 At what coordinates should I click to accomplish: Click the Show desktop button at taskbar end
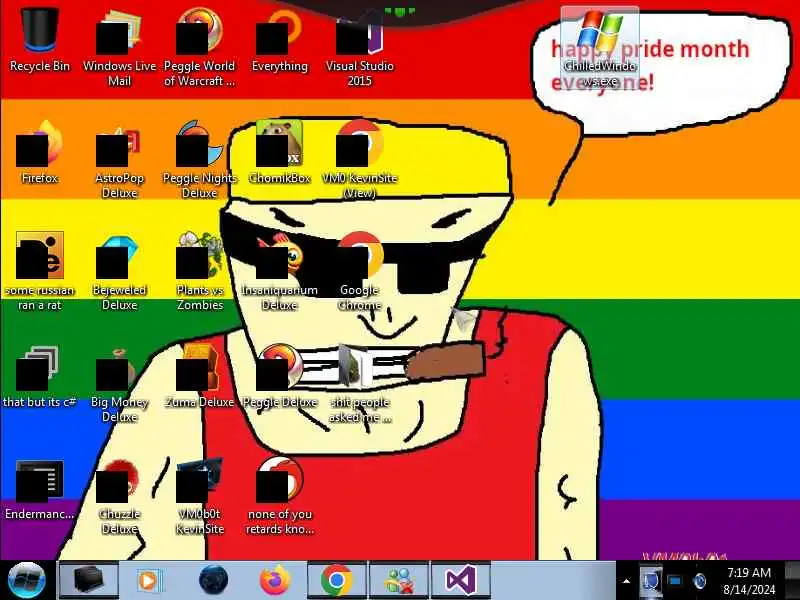tap(792, 580)
